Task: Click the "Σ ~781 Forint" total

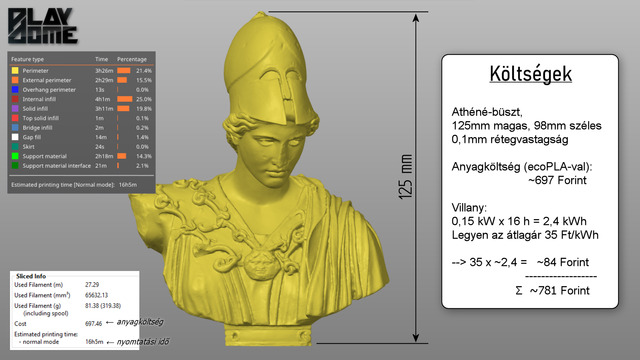Action: tap(552, 291)
